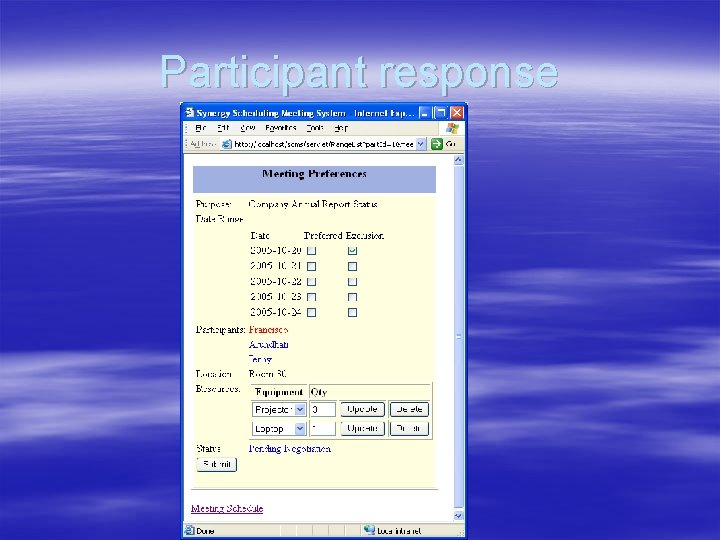Click the green Go arrow icon
Viewport: 720px width, 540px height.
pyautogui.click(x=437, y=144)
